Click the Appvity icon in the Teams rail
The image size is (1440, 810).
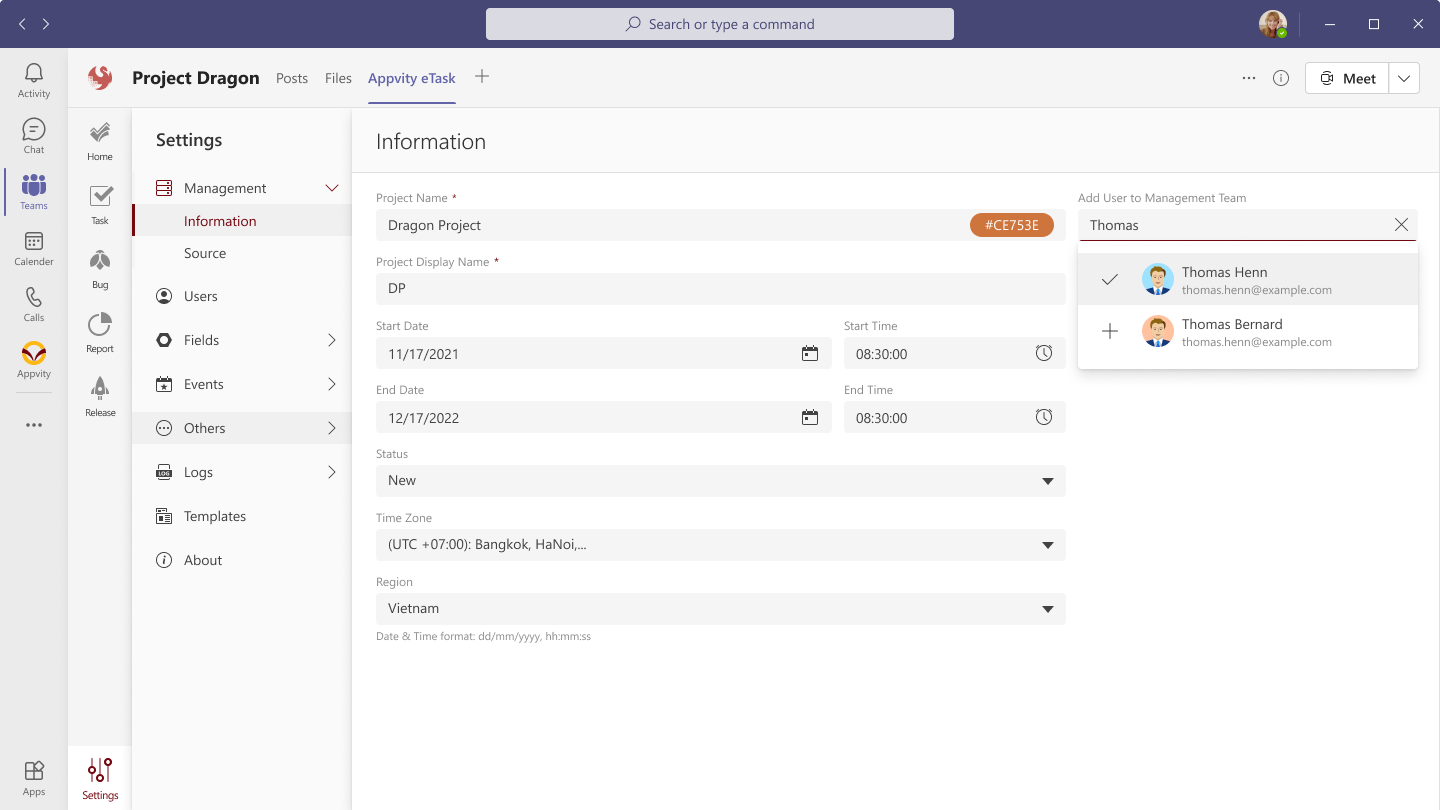[x=33, y=355]
